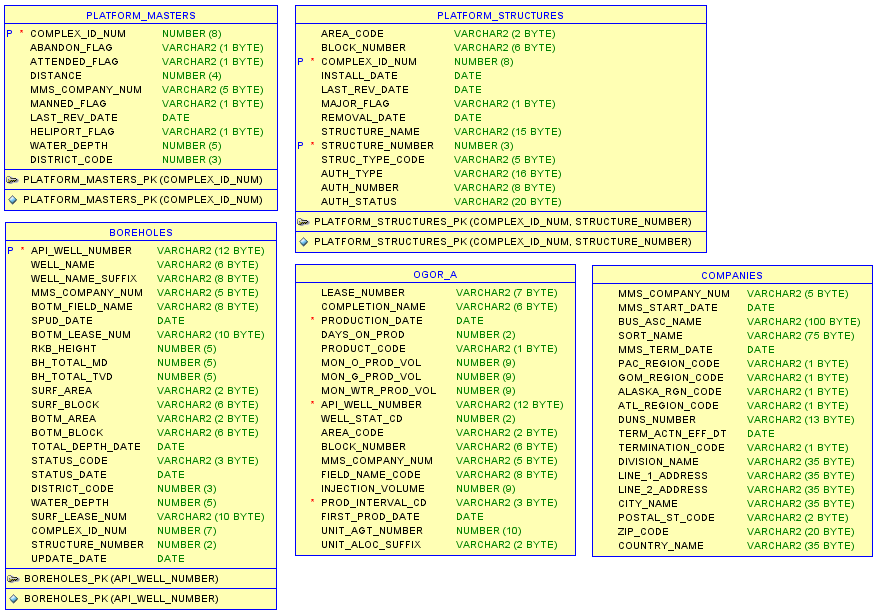Select the PLATFORM_MASTERS table title
This screenshot has height=612, width=877.
141,16
